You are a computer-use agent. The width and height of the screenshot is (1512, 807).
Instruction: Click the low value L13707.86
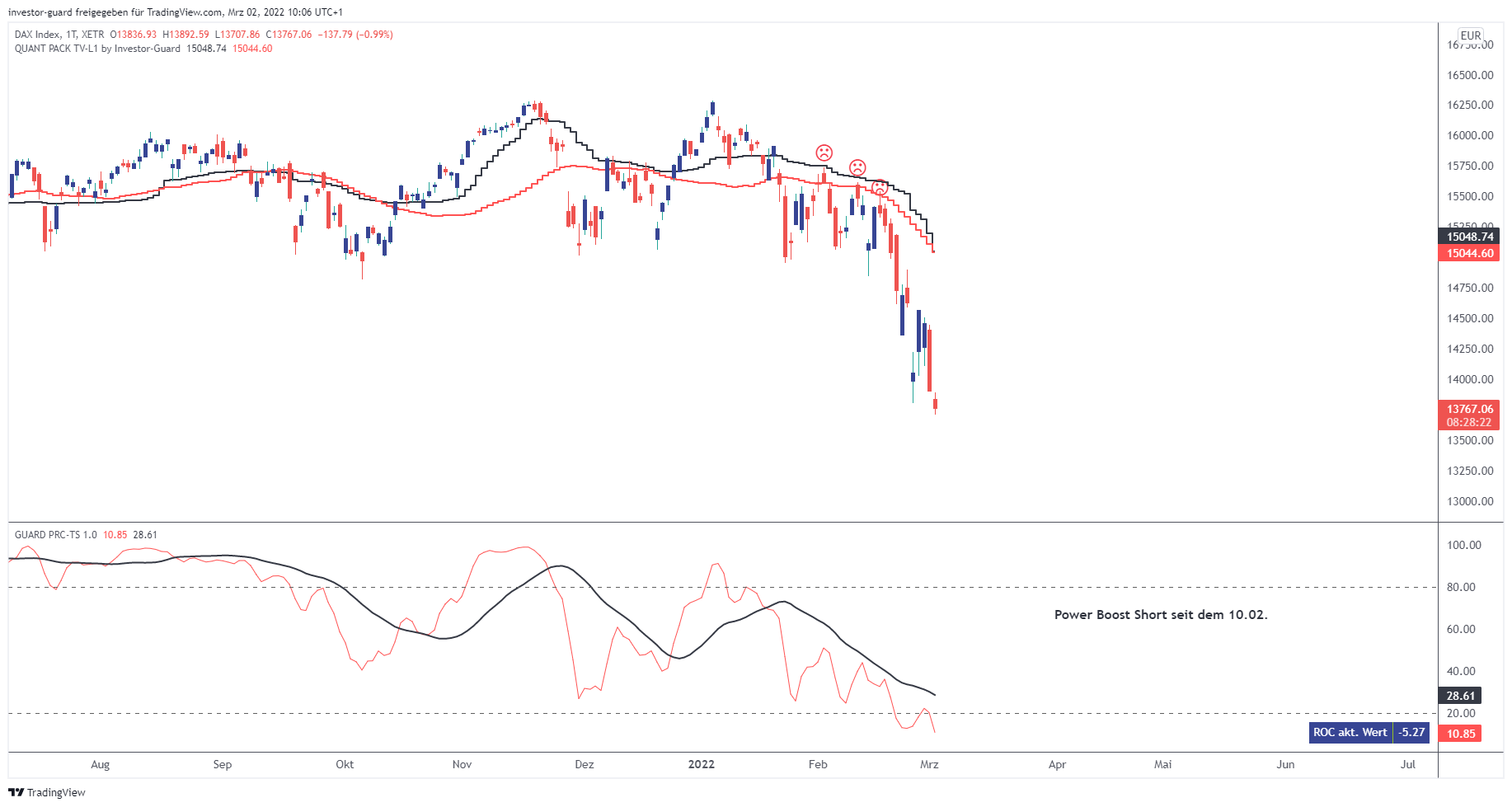tap(237, 35)
